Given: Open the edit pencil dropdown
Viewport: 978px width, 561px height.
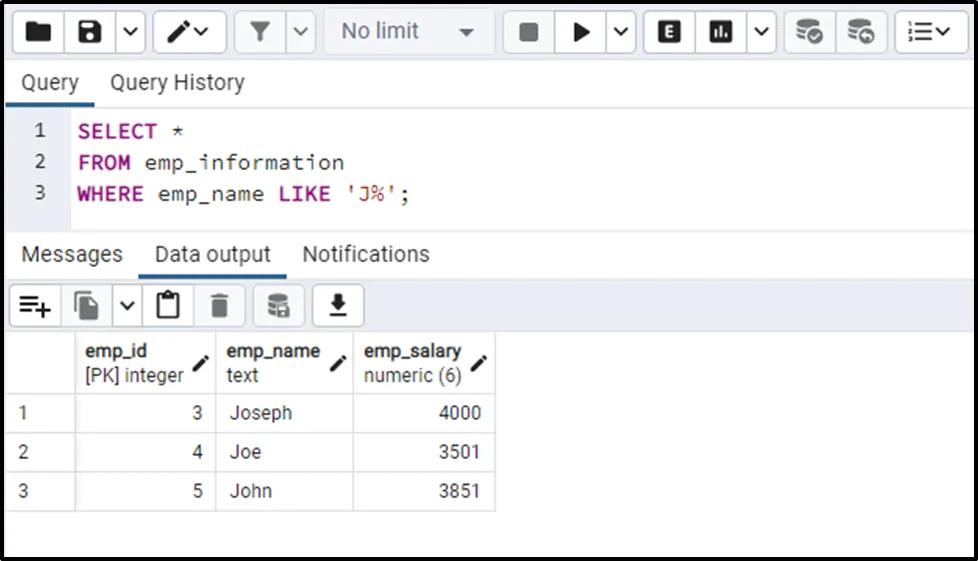Looking at the screenshot, I should (x=187, y=32).
